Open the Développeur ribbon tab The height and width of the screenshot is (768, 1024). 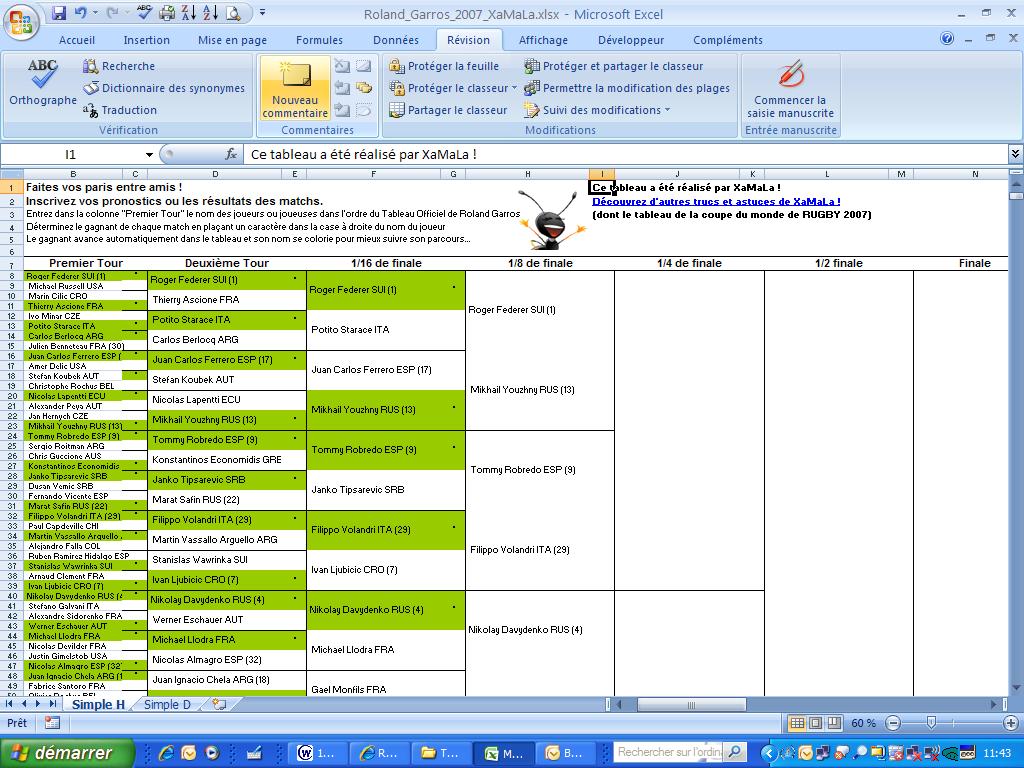tap(631, 40)
